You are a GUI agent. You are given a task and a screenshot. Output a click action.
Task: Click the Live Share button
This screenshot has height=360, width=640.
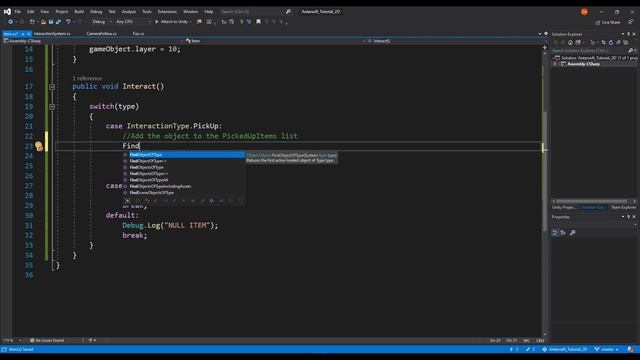[x=608, y=22]
